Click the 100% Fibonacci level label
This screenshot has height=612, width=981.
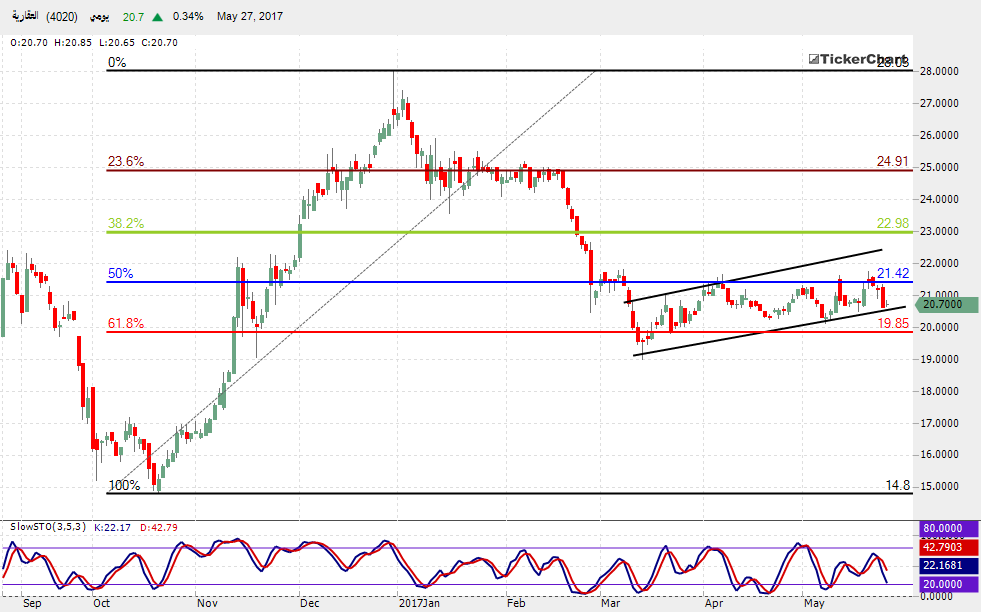tap(123, 485)
